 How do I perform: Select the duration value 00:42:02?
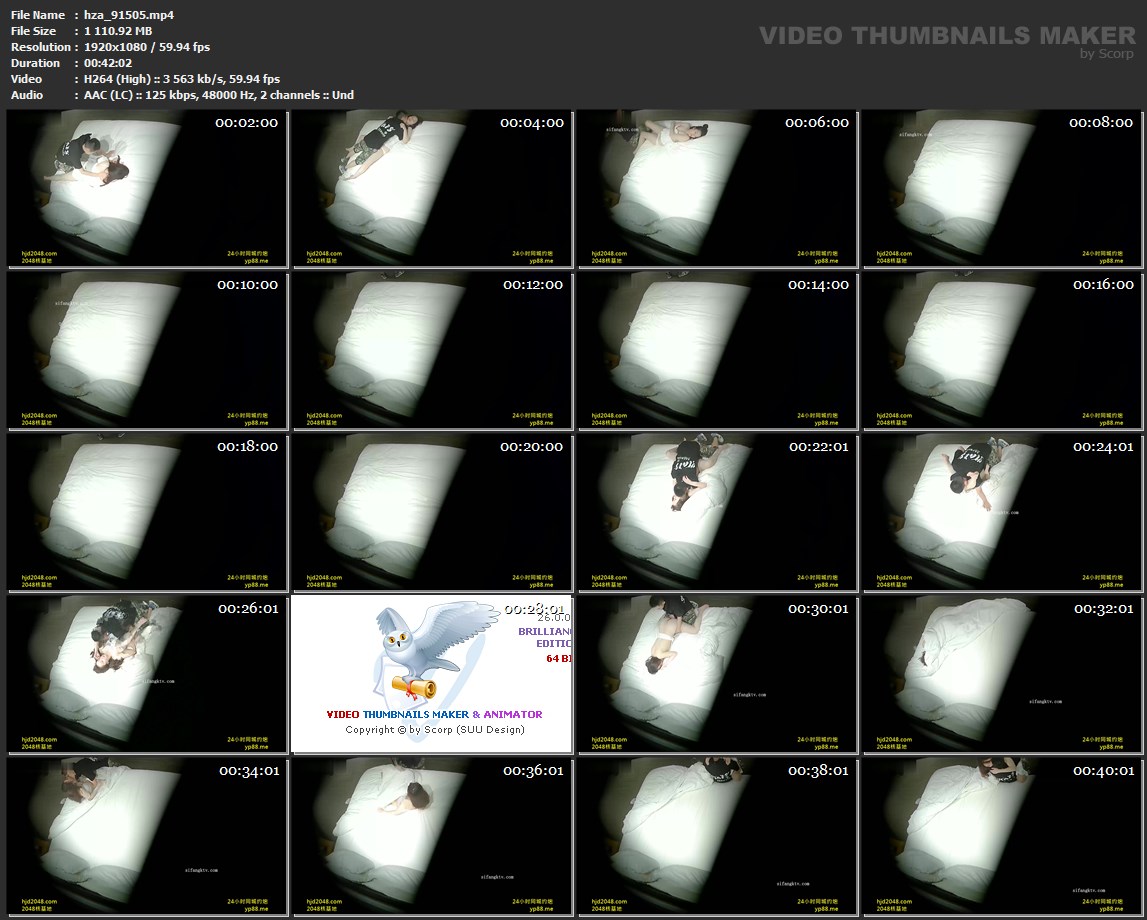pyautogui.click(x=108, y=63)
